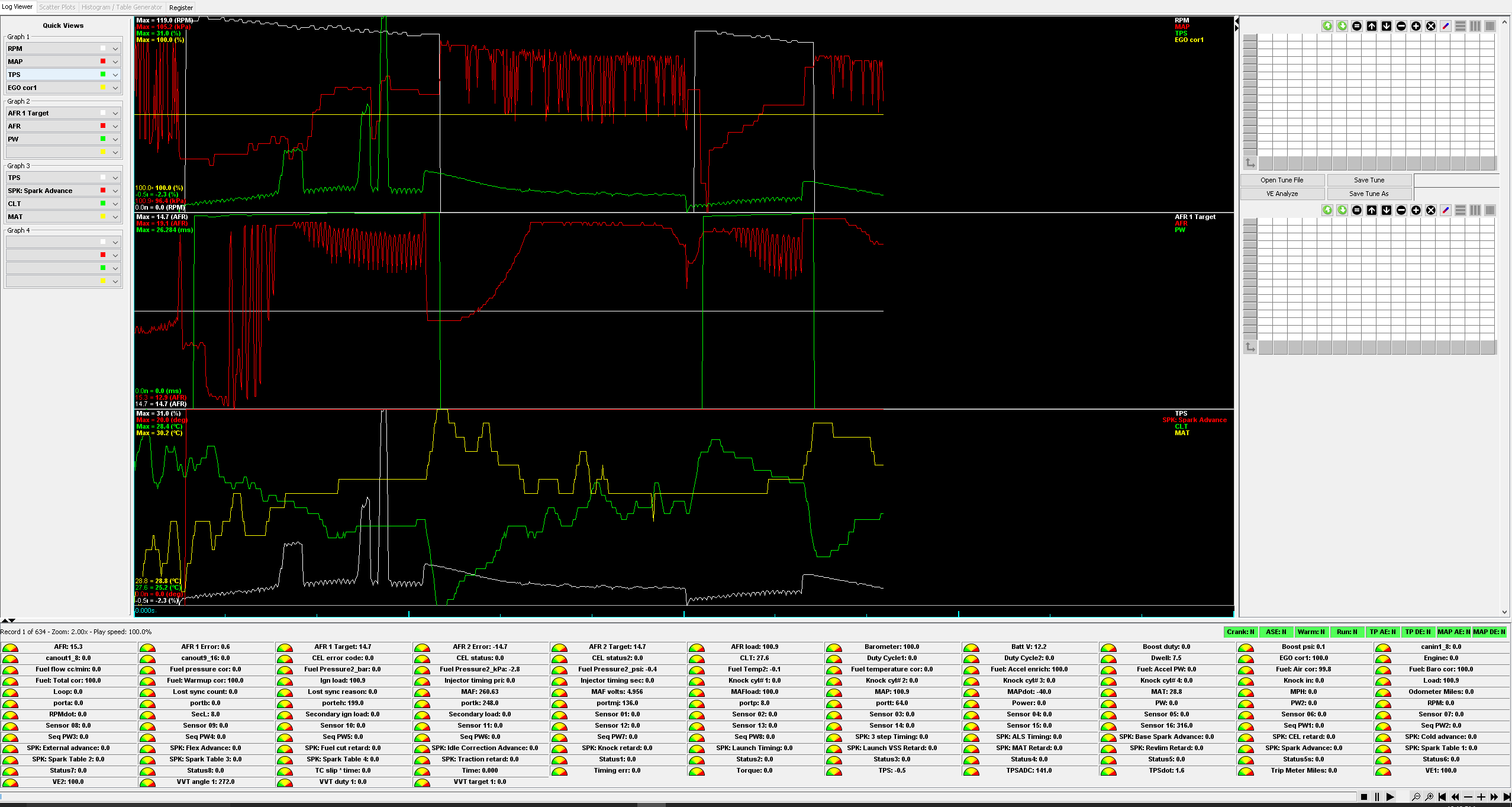Click the zoom-out magnifier icon
This screenshot has height=807, width=1512.
click(1416, 797)
